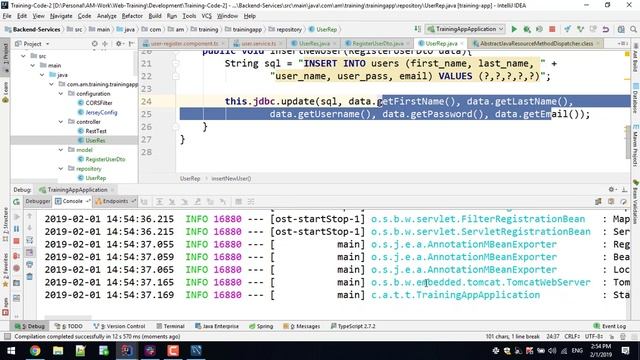Image resolution: width=640 pixels, height=360 pixels.
Task: Click the VCS Commit icon
Action: point(580,29)
